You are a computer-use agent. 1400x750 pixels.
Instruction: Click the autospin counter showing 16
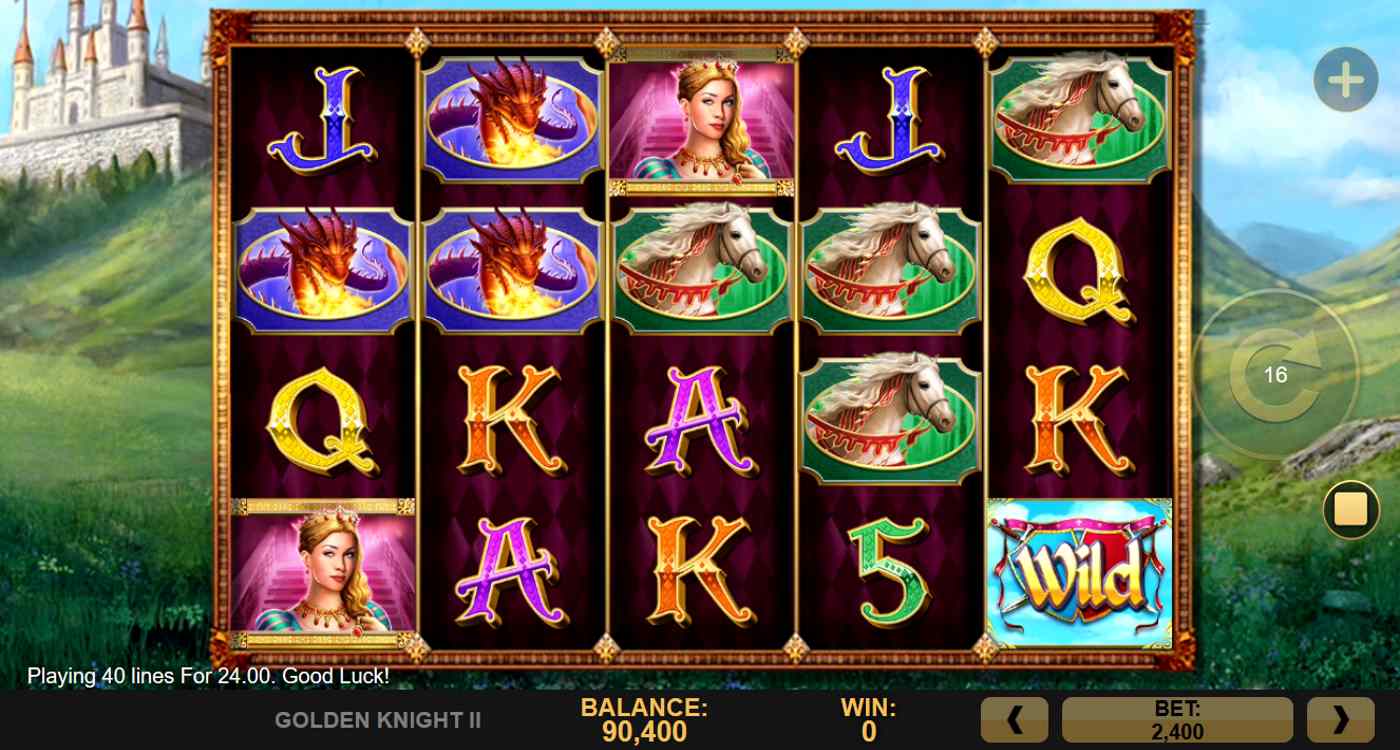point(1276,375)
